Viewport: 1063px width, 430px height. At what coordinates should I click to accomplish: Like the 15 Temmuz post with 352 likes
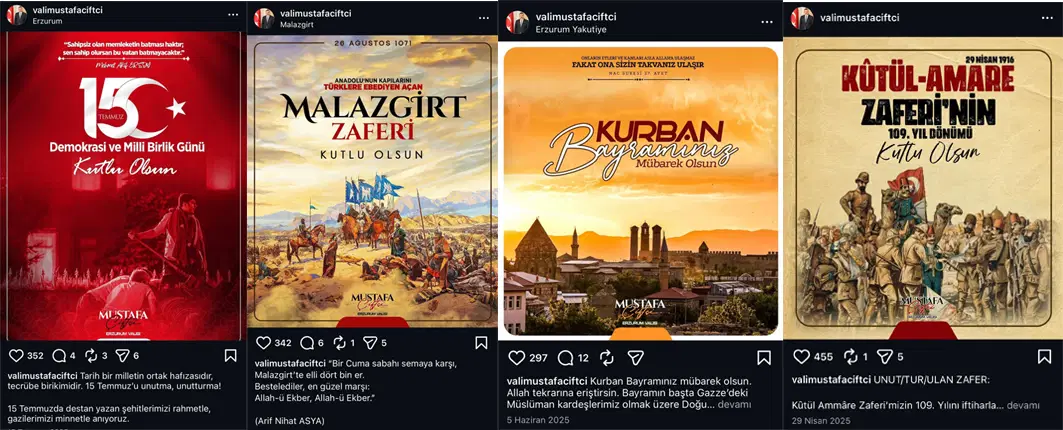tap(16, 355)
